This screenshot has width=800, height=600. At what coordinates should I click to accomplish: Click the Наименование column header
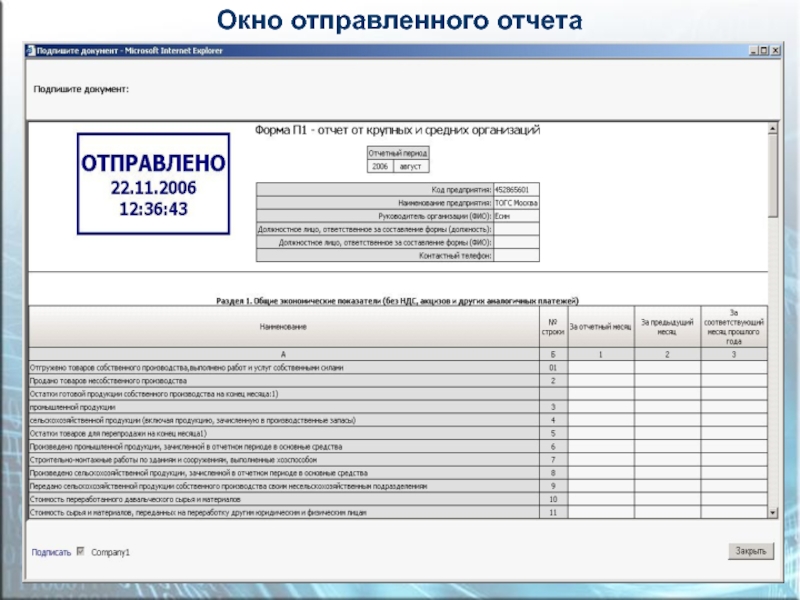coord(283,327)
